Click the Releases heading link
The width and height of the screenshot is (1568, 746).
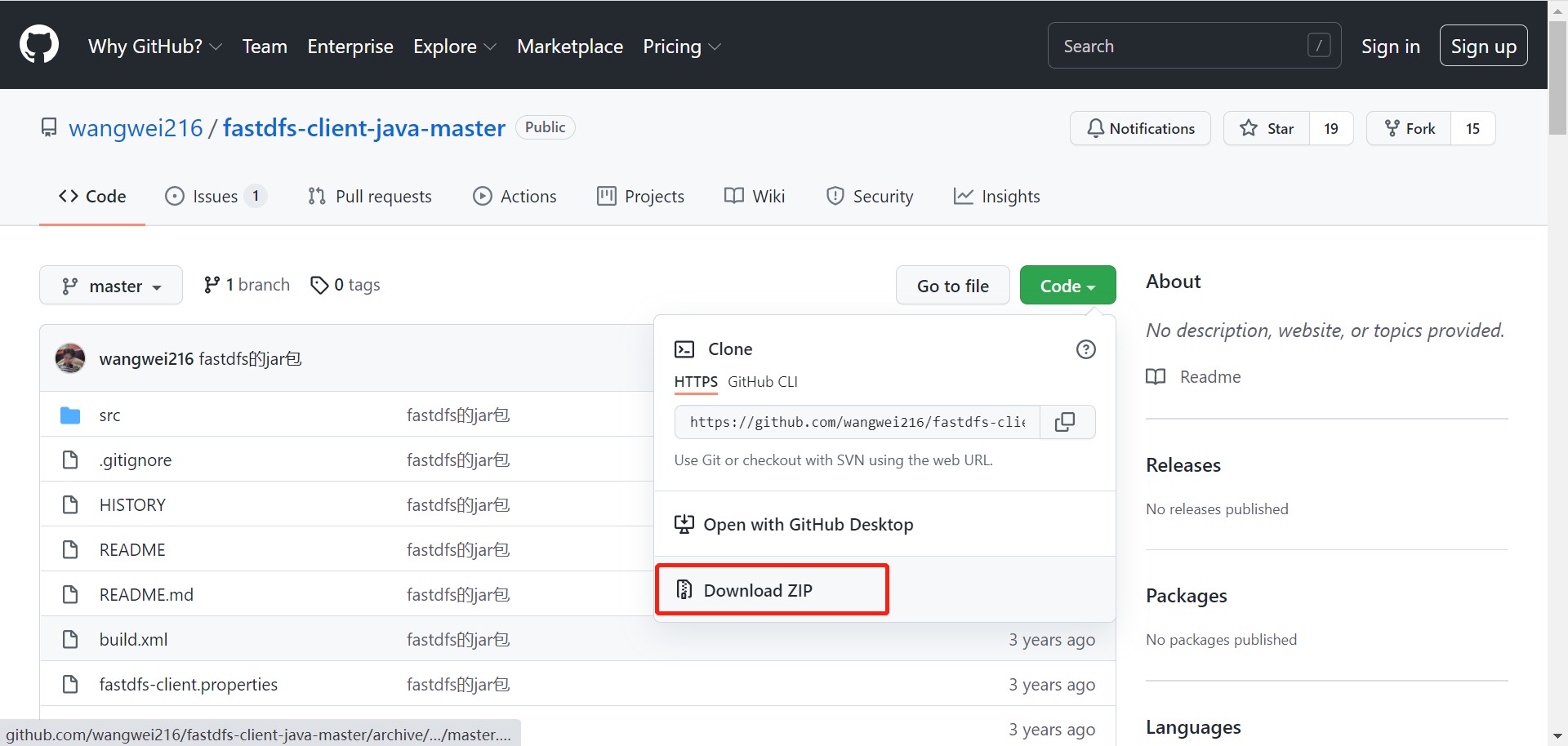1183,465
